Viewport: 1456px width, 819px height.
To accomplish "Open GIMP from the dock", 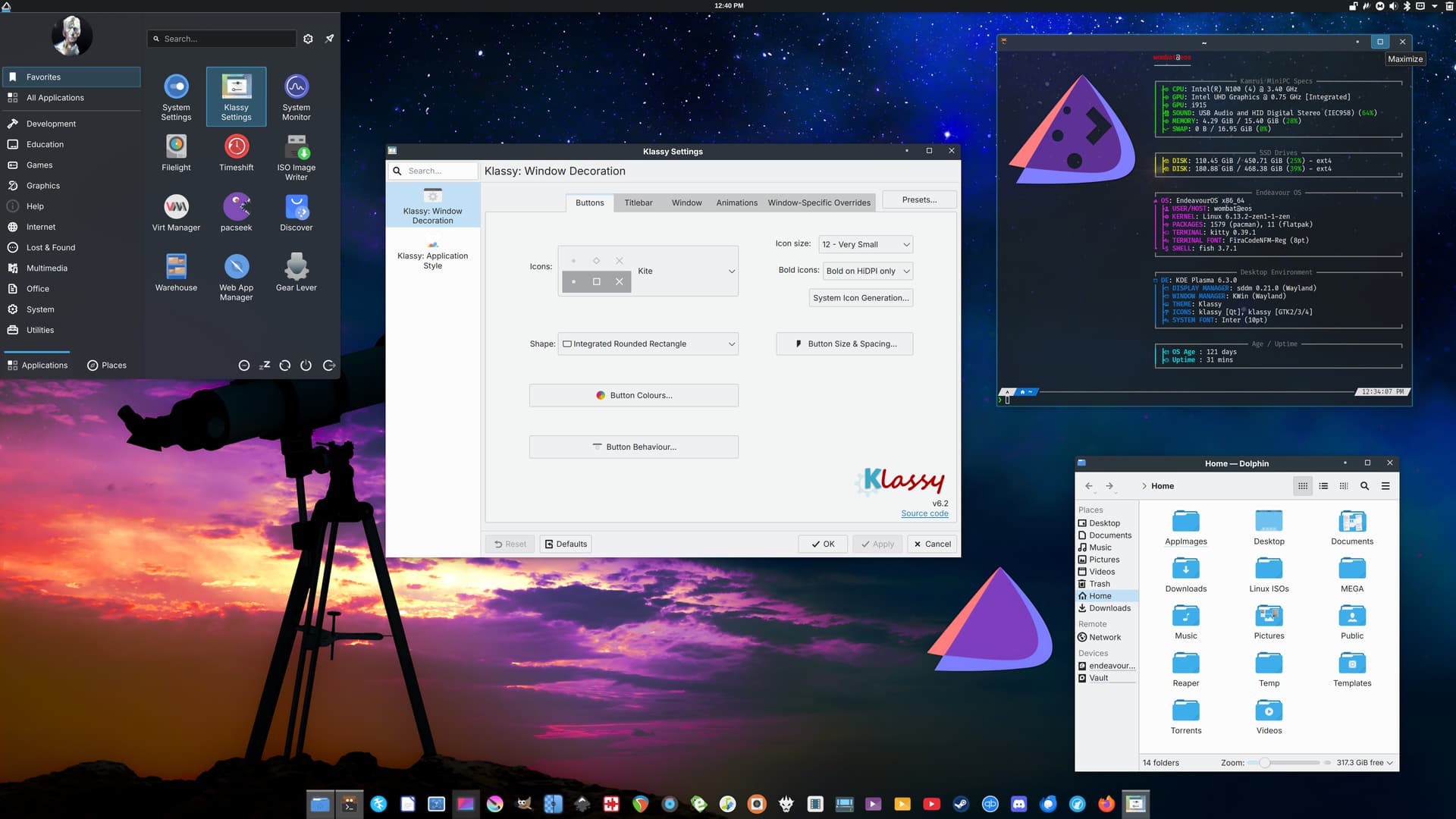I will pyautogui.click(x=524, y=804).
